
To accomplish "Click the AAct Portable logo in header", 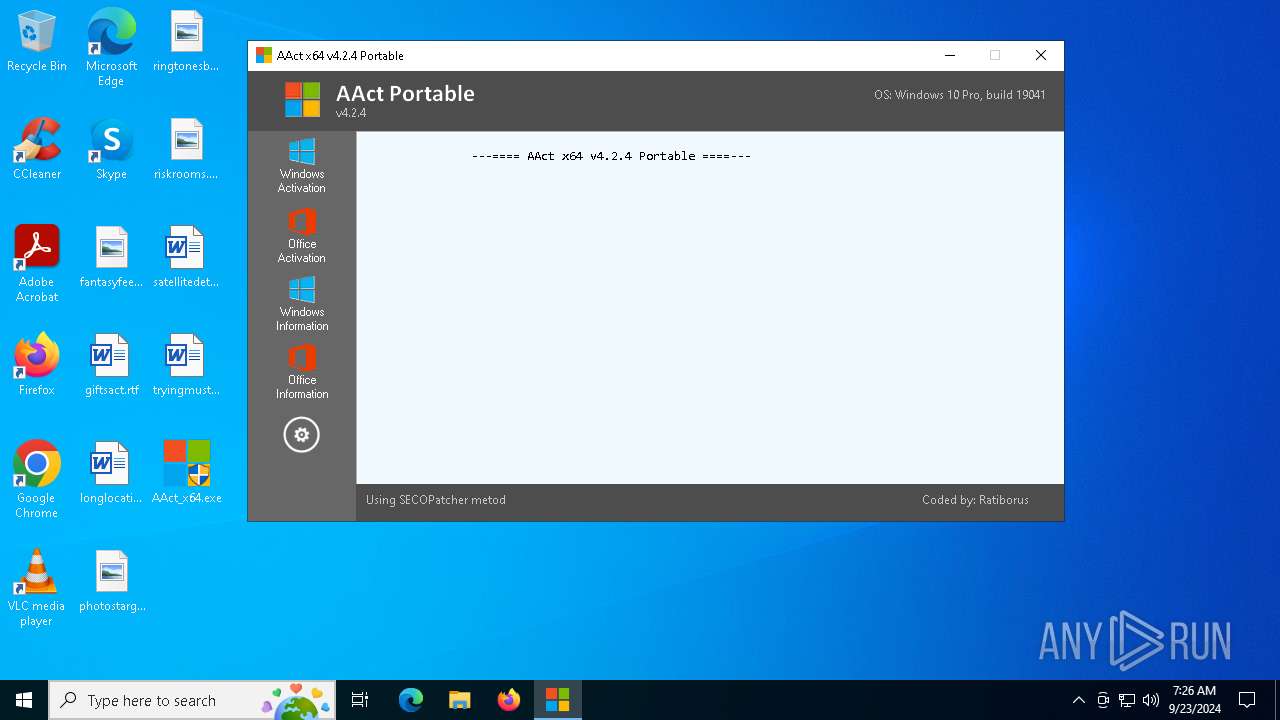I will pyautogui.click(x=302, y=100).
